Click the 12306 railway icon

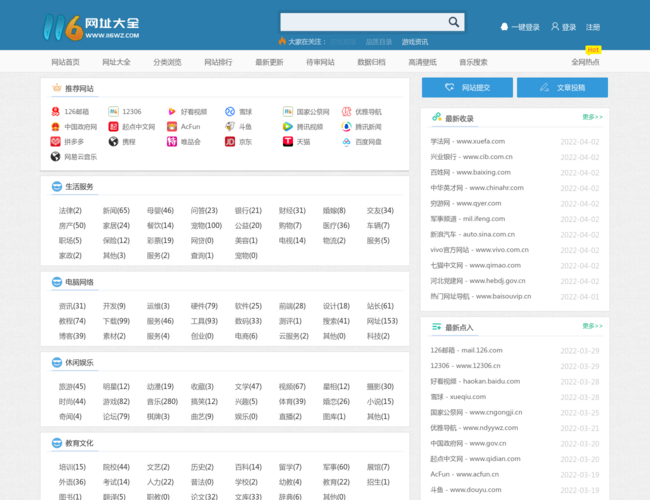click(x=114, y=112)
